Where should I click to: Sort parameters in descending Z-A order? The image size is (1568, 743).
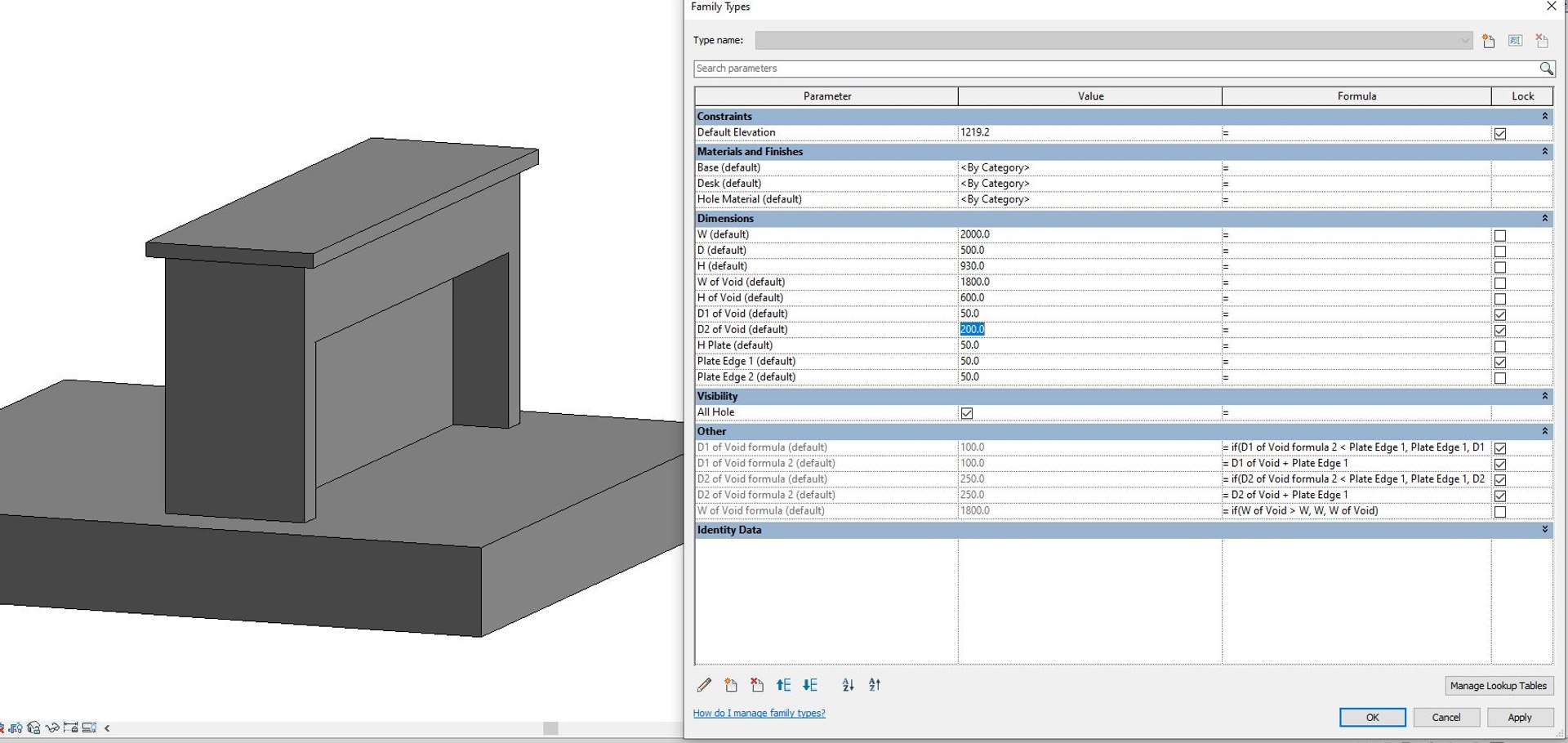(875, 685)
